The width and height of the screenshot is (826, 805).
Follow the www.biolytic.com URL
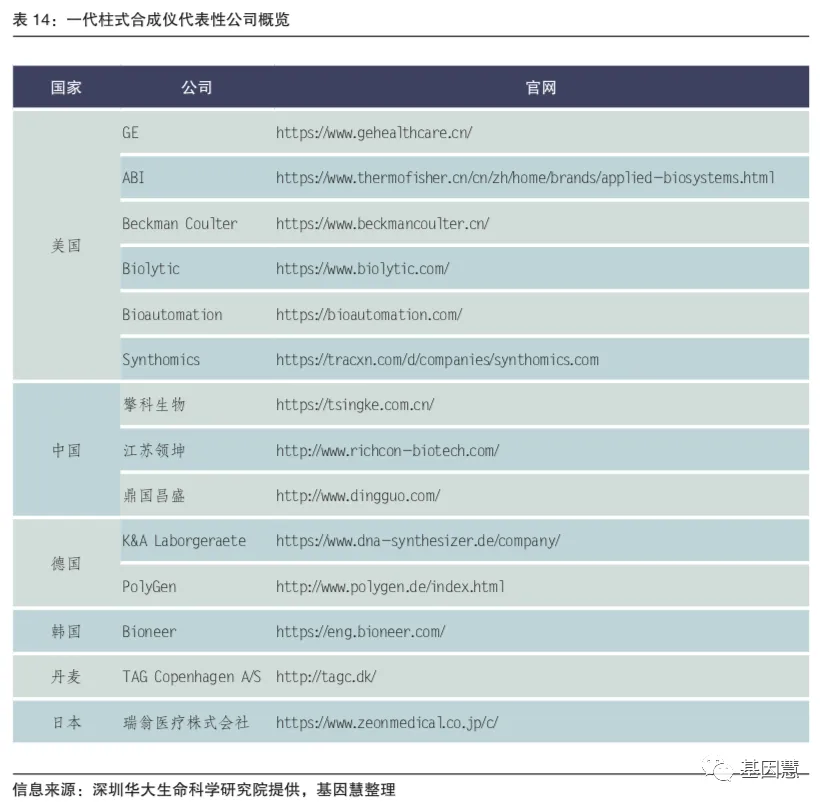362,269
